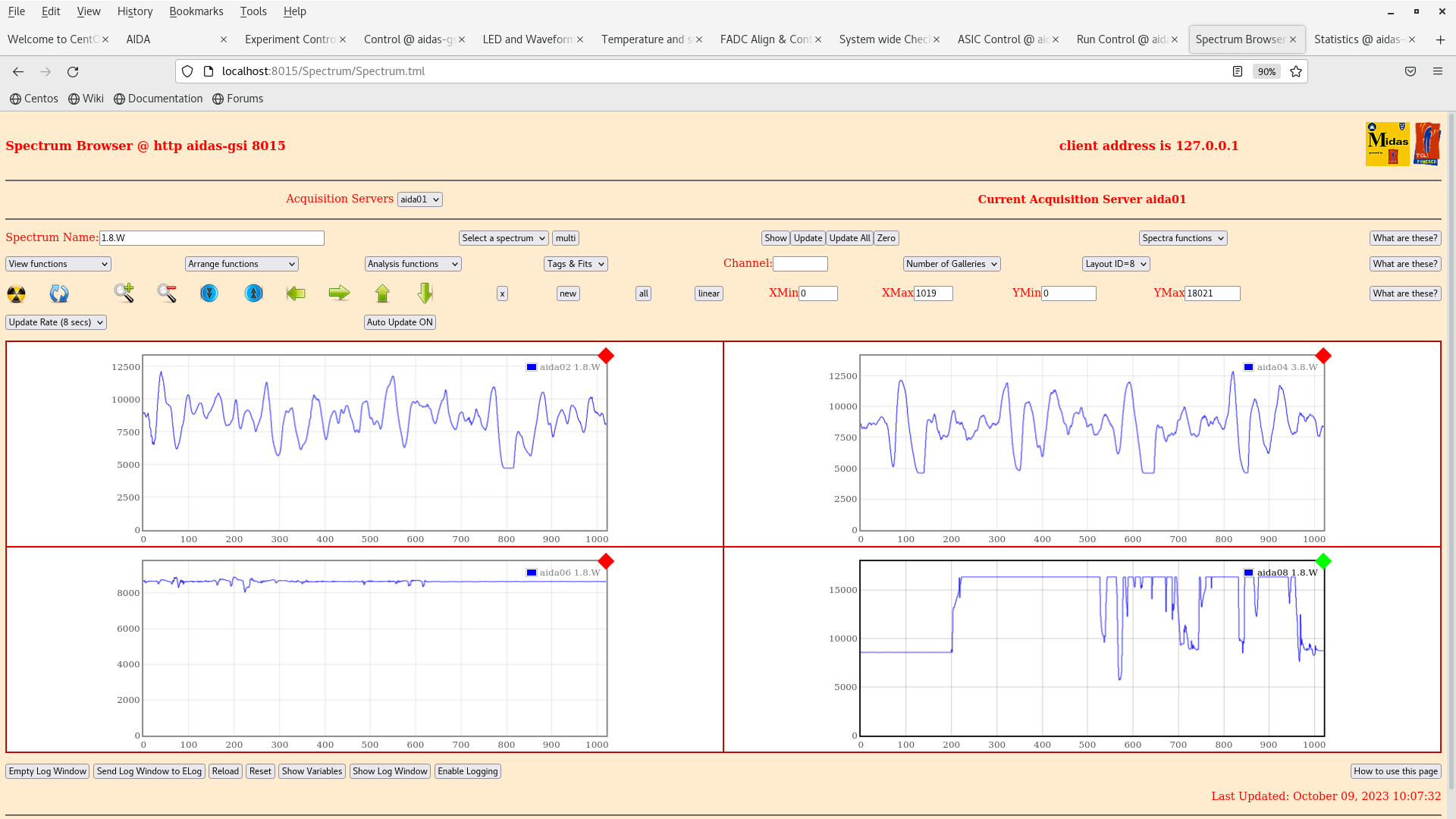Toggle the Auto Update ON button
Screen dimensions: 1456x819
(400, 322)
